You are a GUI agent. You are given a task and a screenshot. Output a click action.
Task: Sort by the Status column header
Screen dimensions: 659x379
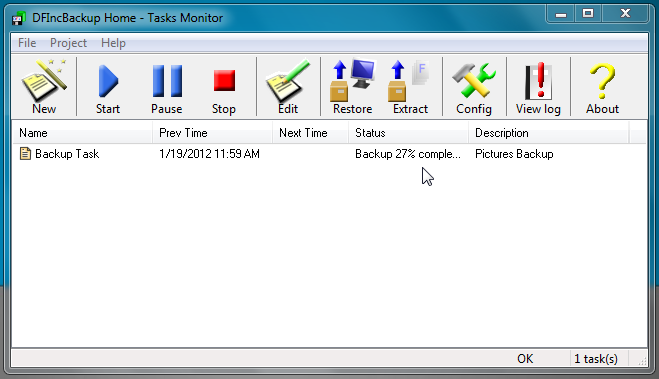409,133
